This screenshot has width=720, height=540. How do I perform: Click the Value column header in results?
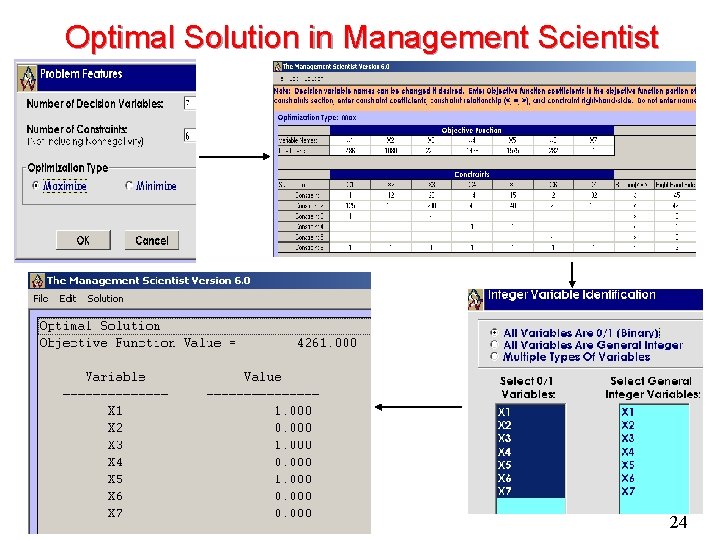263,377
